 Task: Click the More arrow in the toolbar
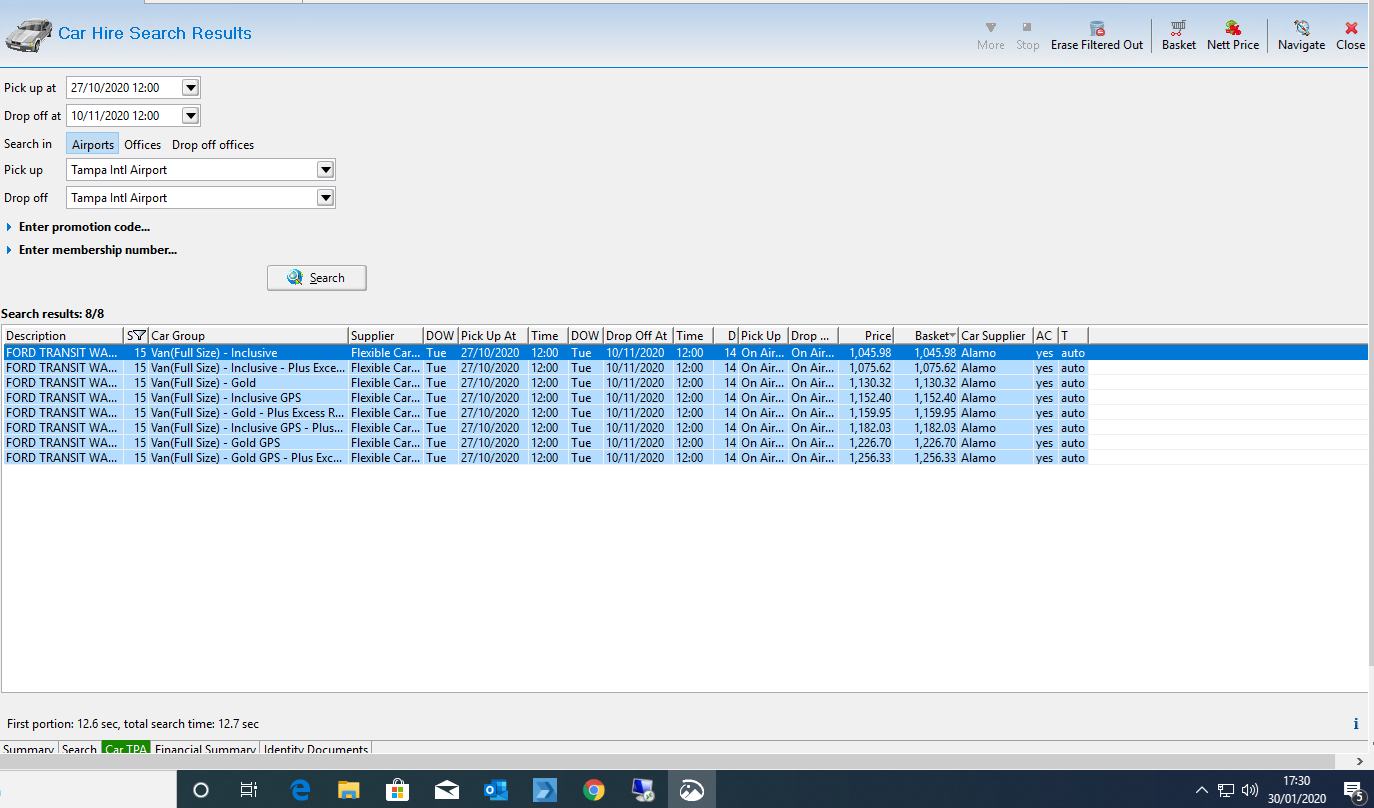(991, 28)
